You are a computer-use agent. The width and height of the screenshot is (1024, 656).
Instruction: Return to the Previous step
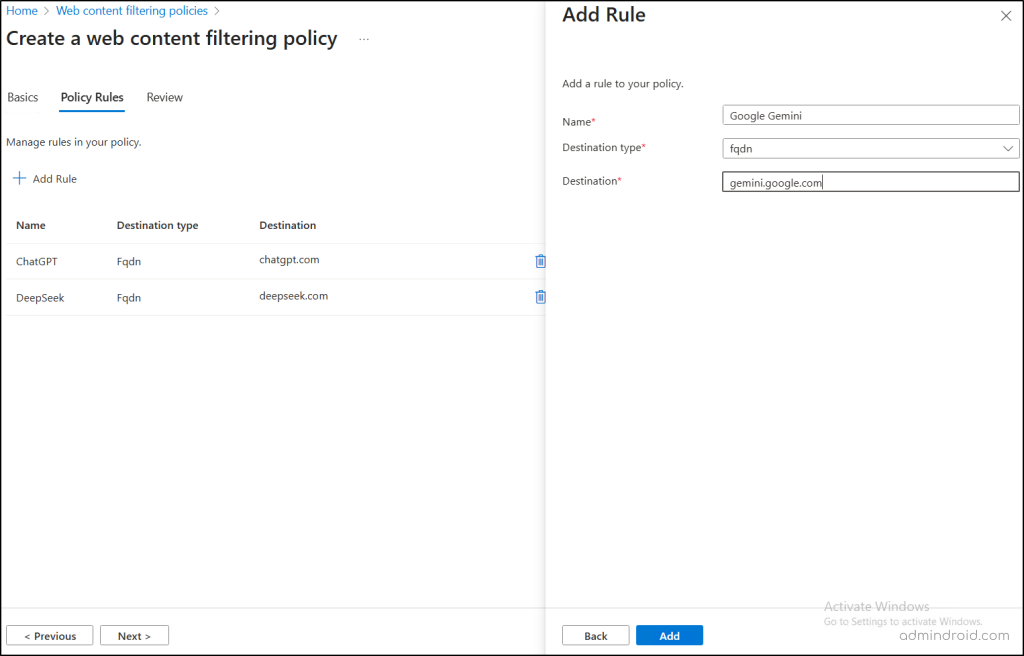coord(50,636)
